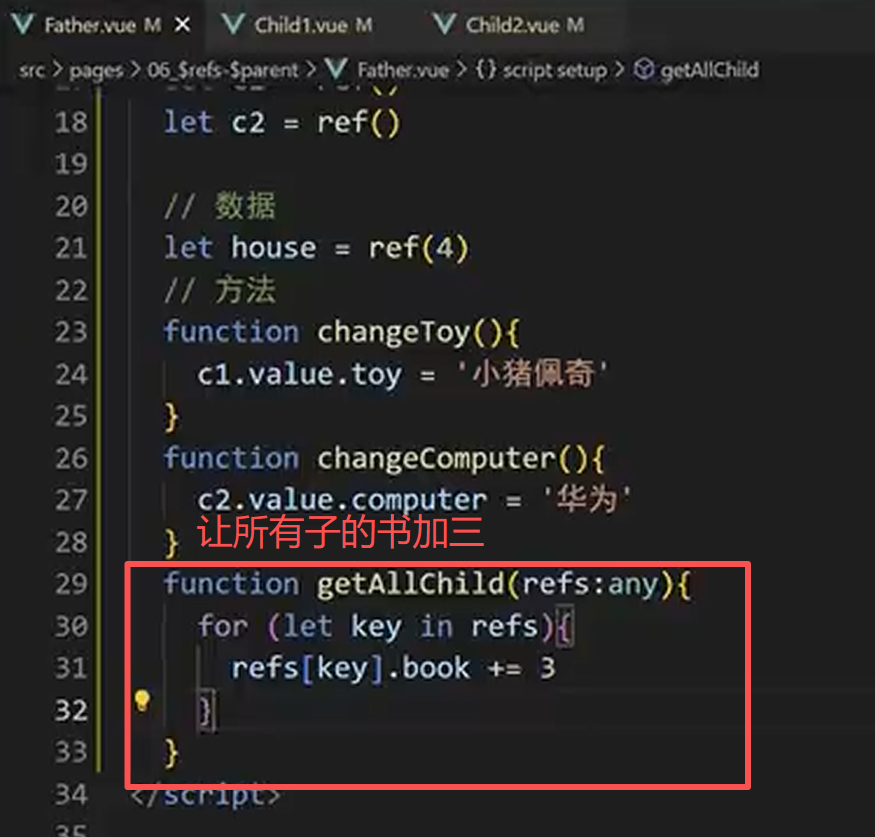Click the Vue icon on Child1.vue tab
The image size is (875, 837).
(234, 22)
